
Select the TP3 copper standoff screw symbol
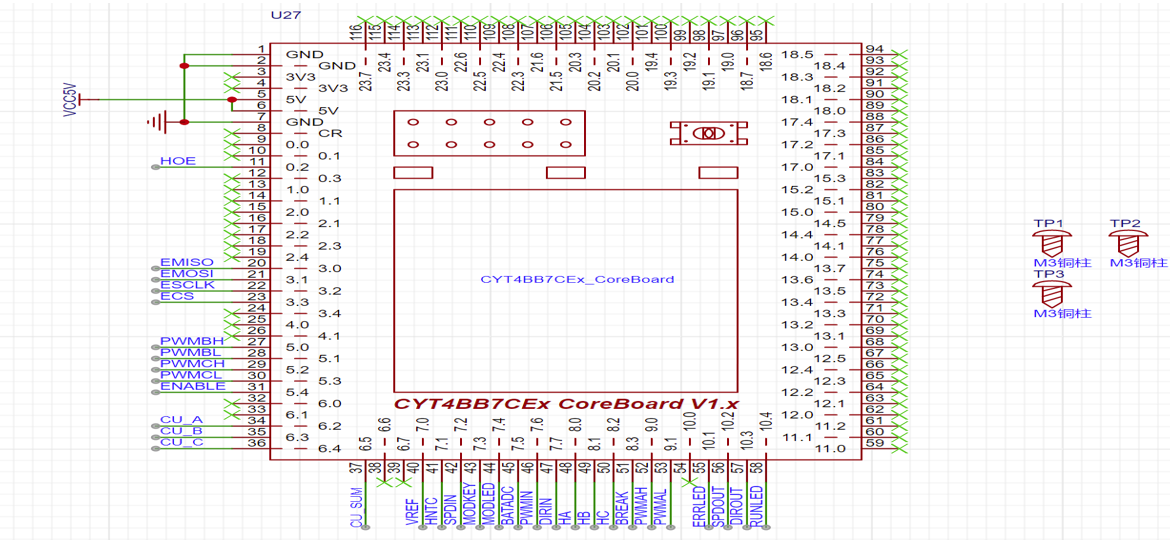tap(1049, 294)
